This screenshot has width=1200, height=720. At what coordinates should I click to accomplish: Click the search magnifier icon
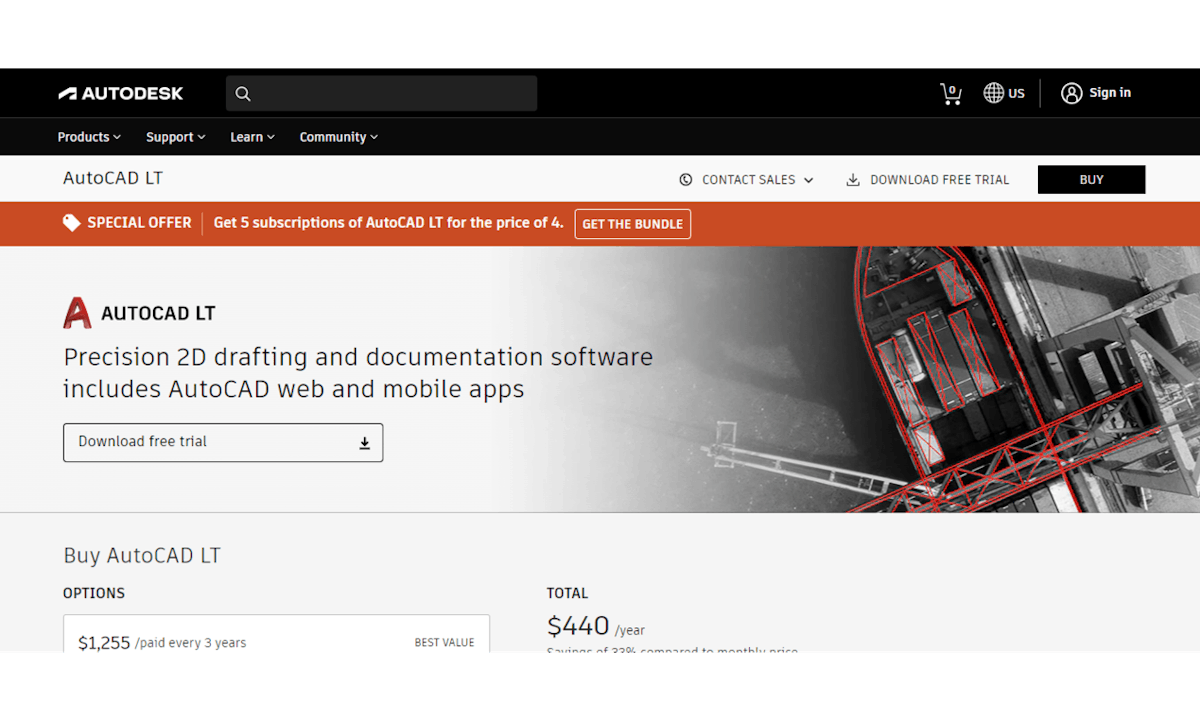243,93
